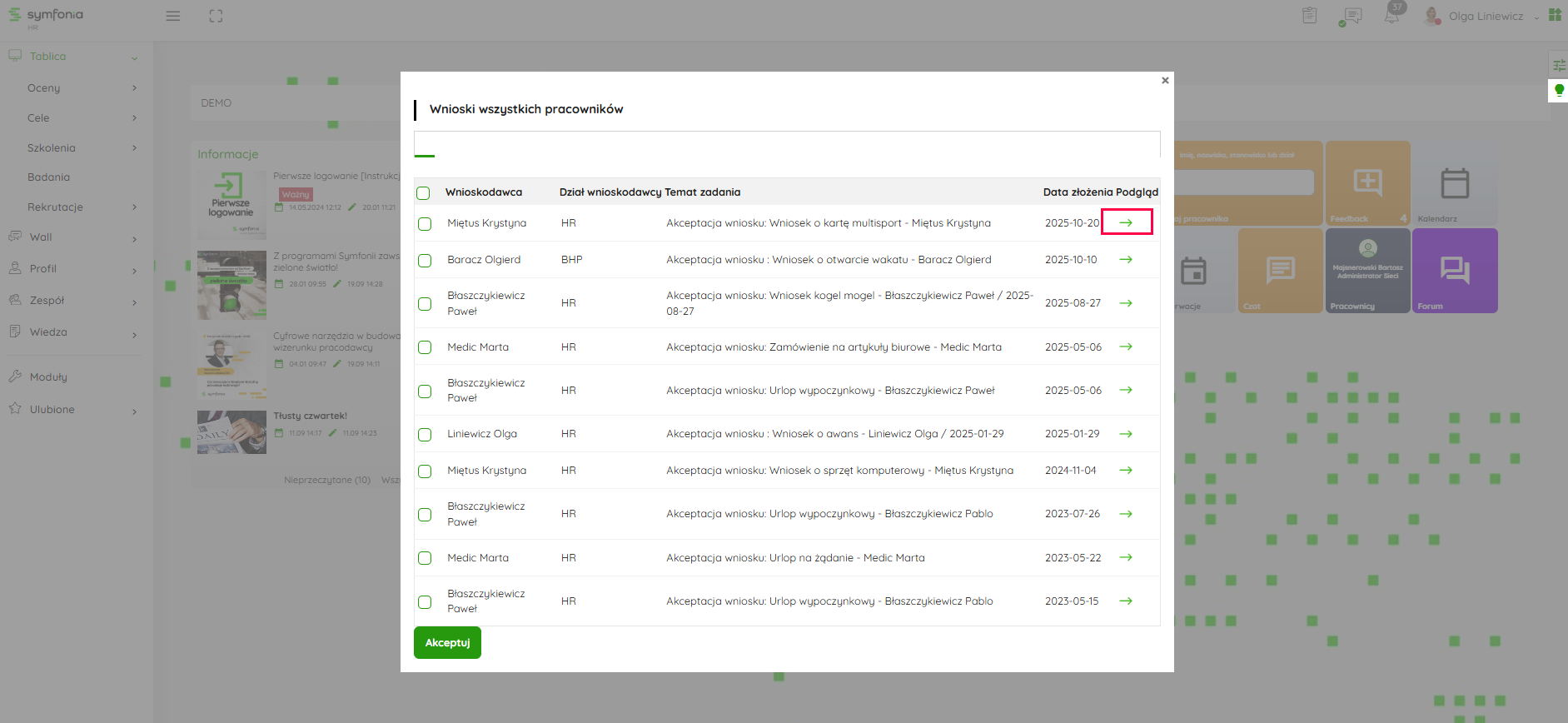Click the hamburger menu icon

[x=173, y=16]
